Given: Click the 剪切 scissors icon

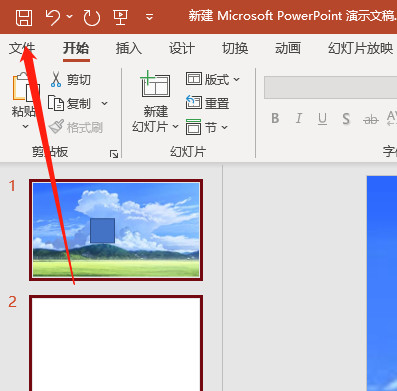Looking at the screenshot, I should coord(56,79).
